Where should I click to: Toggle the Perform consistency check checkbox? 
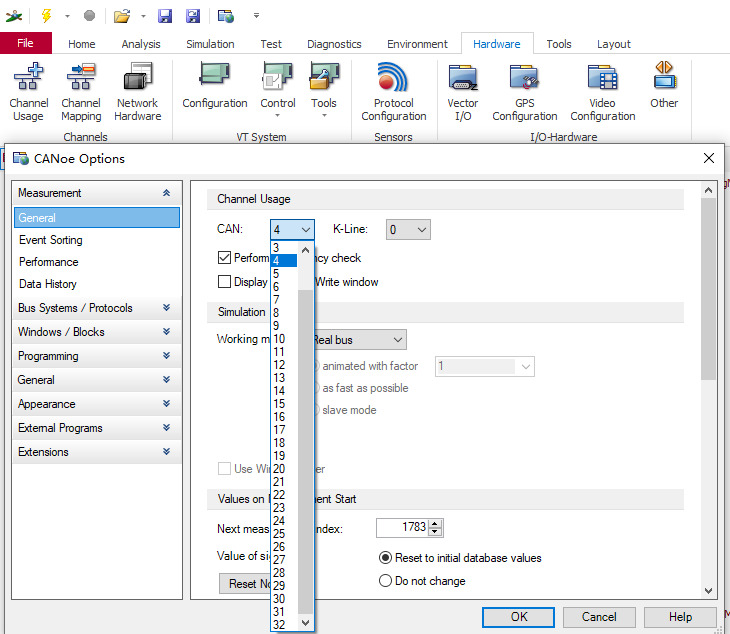224,257
